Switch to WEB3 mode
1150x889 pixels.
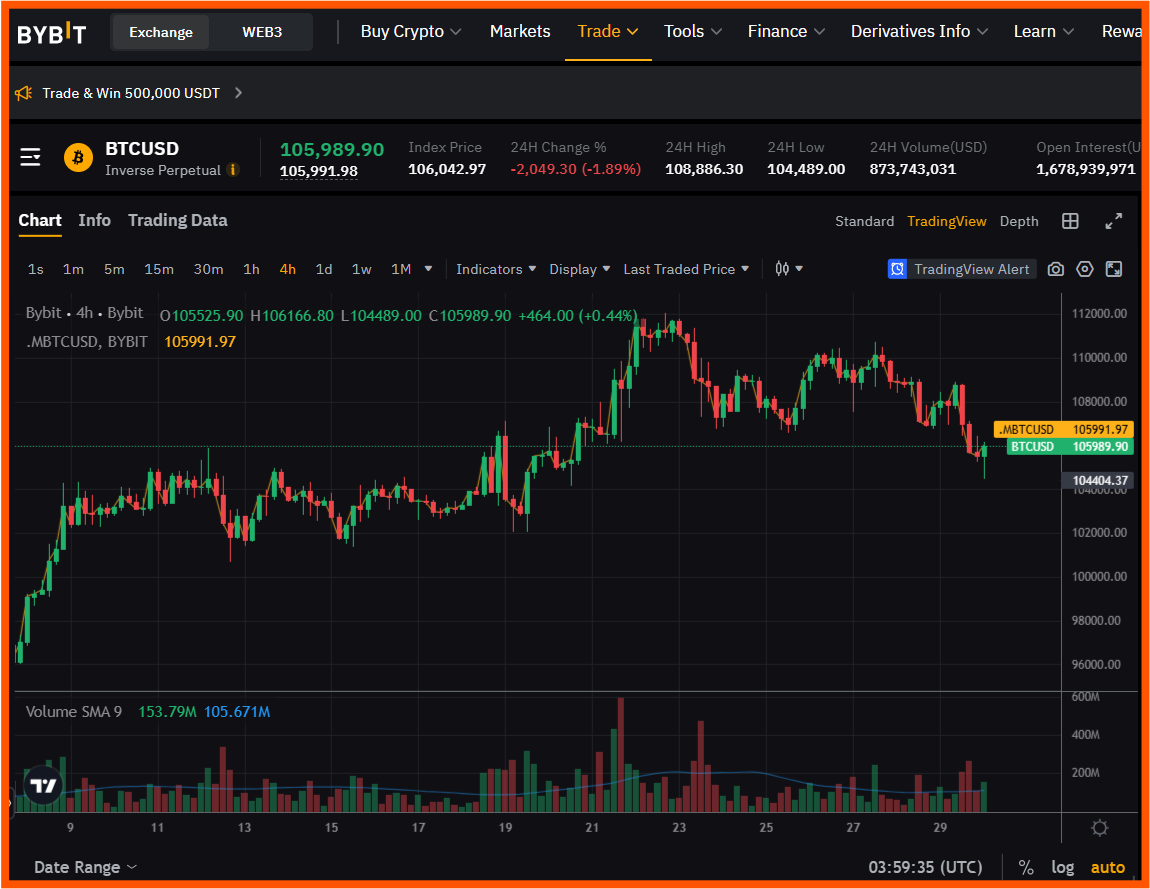point(262,32)
